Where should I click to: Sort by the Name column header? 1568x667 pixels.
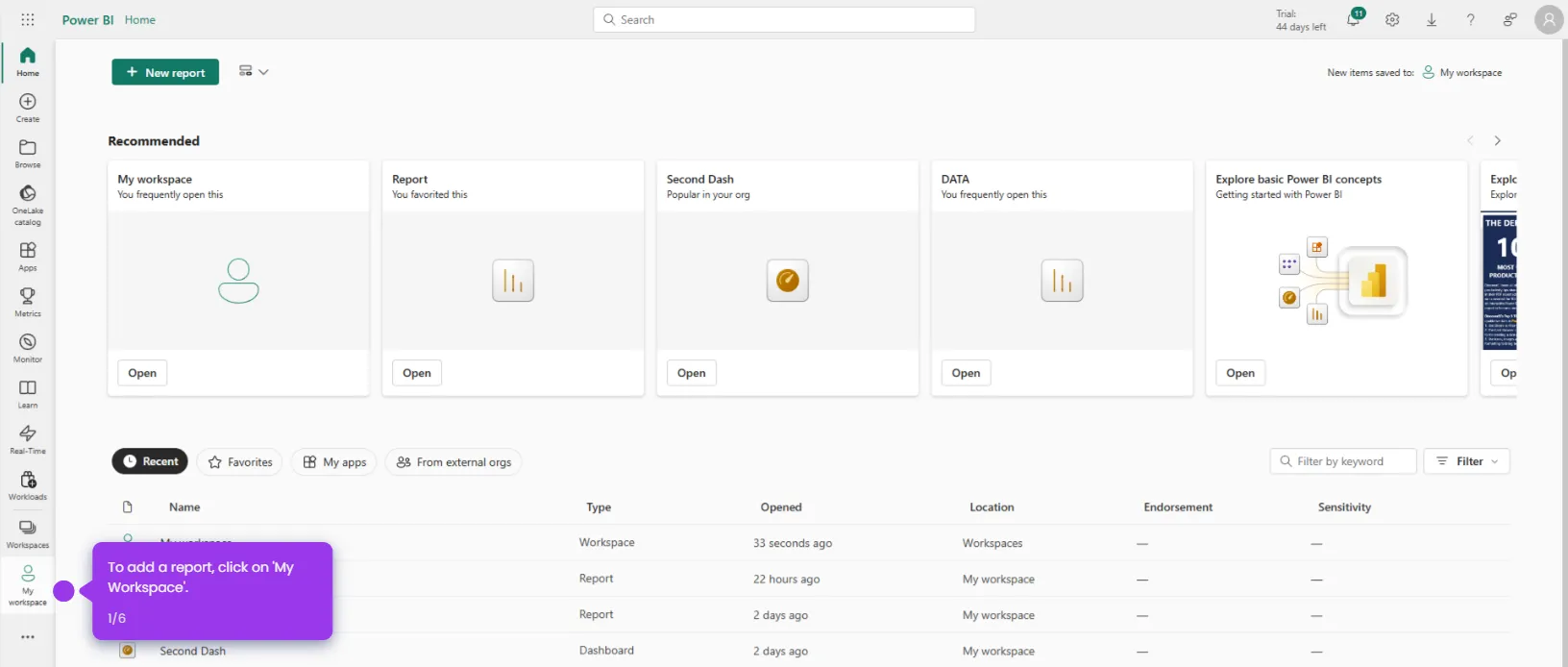pyautogui.click(x=184, y=507)
